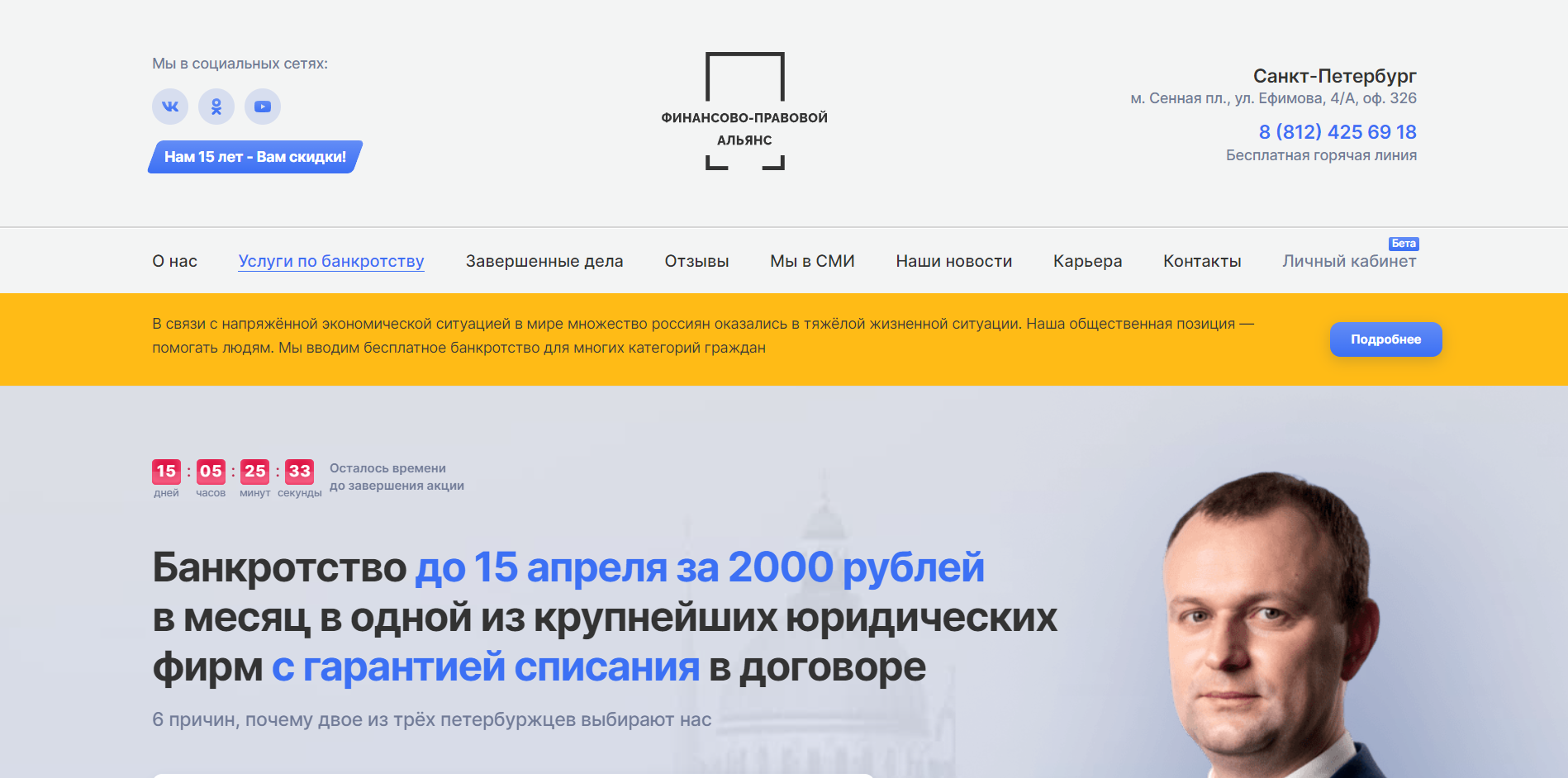Go to 'Завершенные дела' page
The width and height of the screenshot is (1568, 778).
coord(544,261)
